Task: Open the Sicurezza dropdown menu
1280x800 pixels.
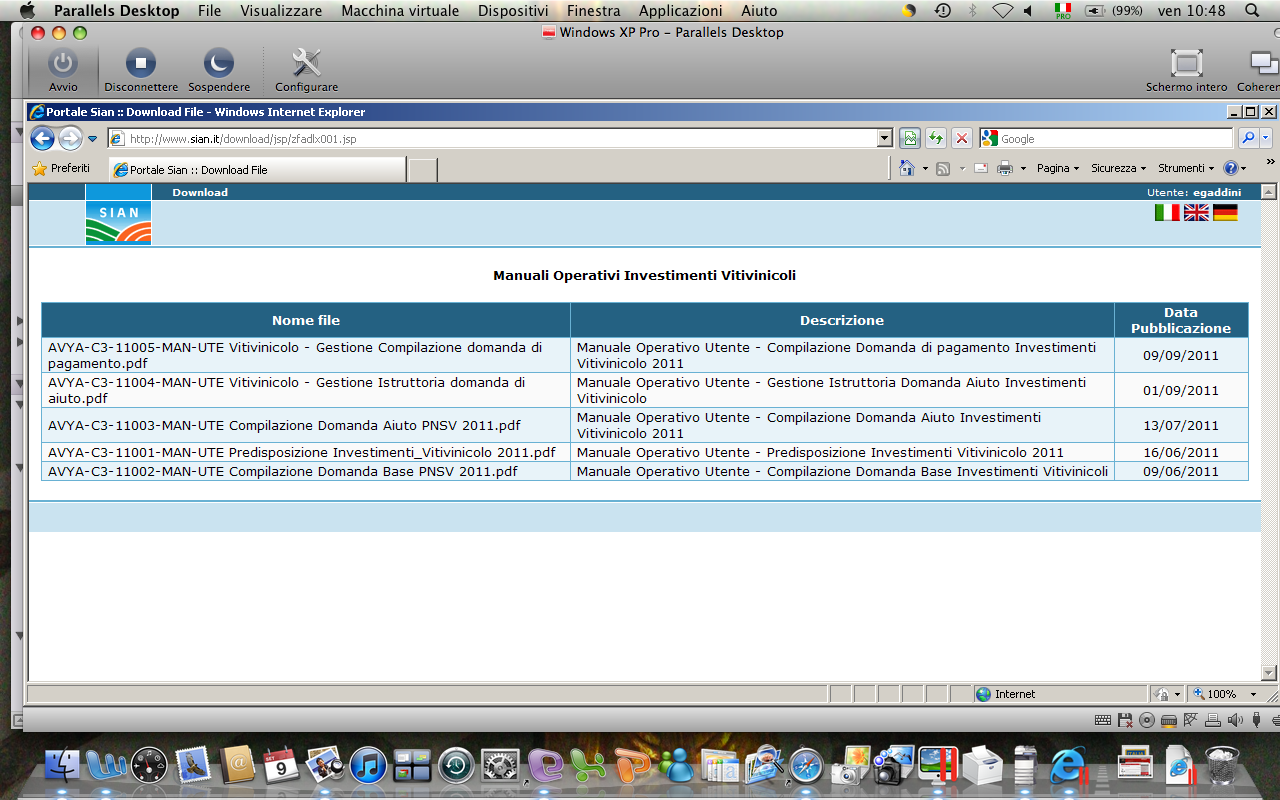Action: [x=1118, y=169]
